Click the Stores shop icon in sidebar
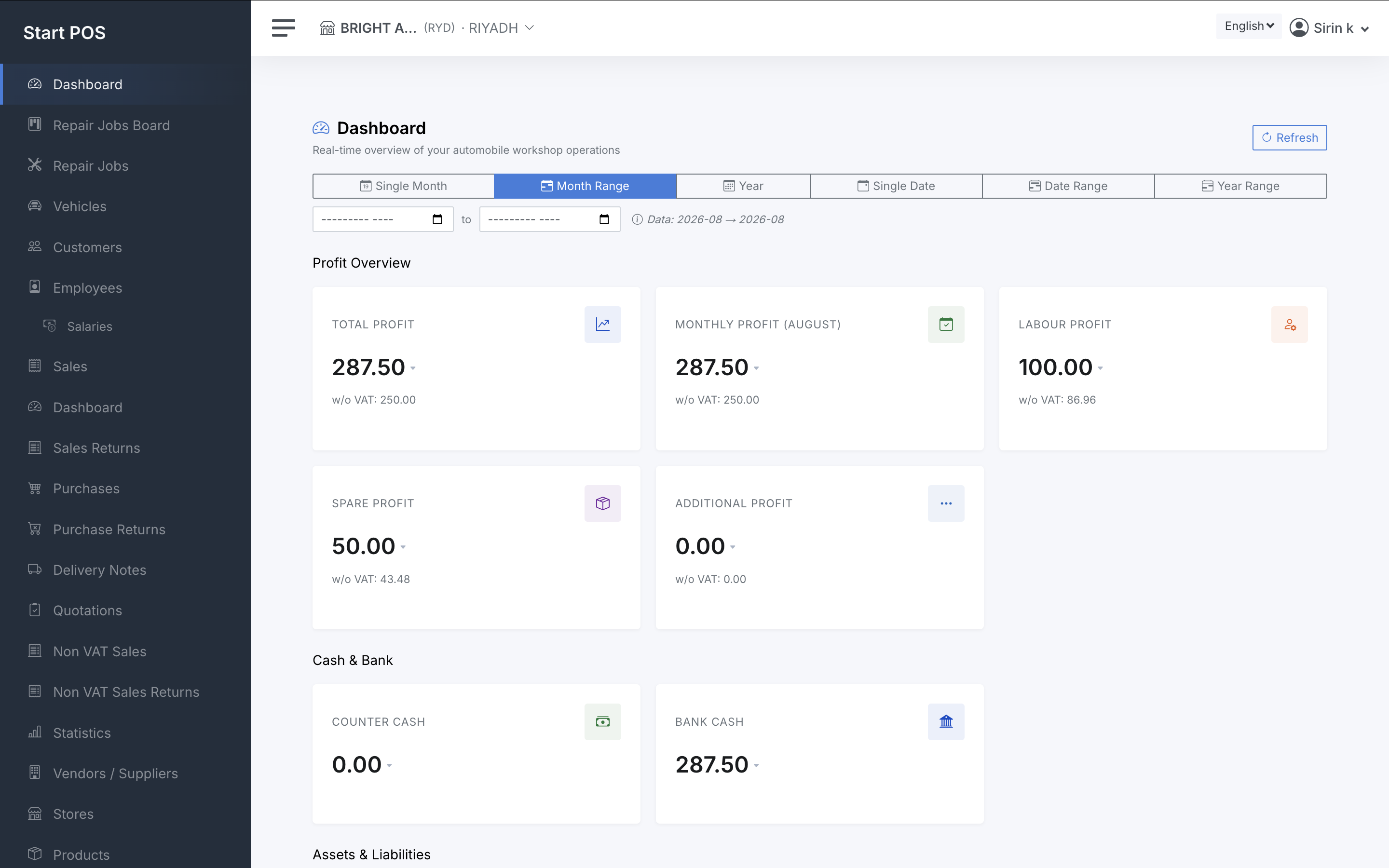1389x868 pixels. [34, 814]
